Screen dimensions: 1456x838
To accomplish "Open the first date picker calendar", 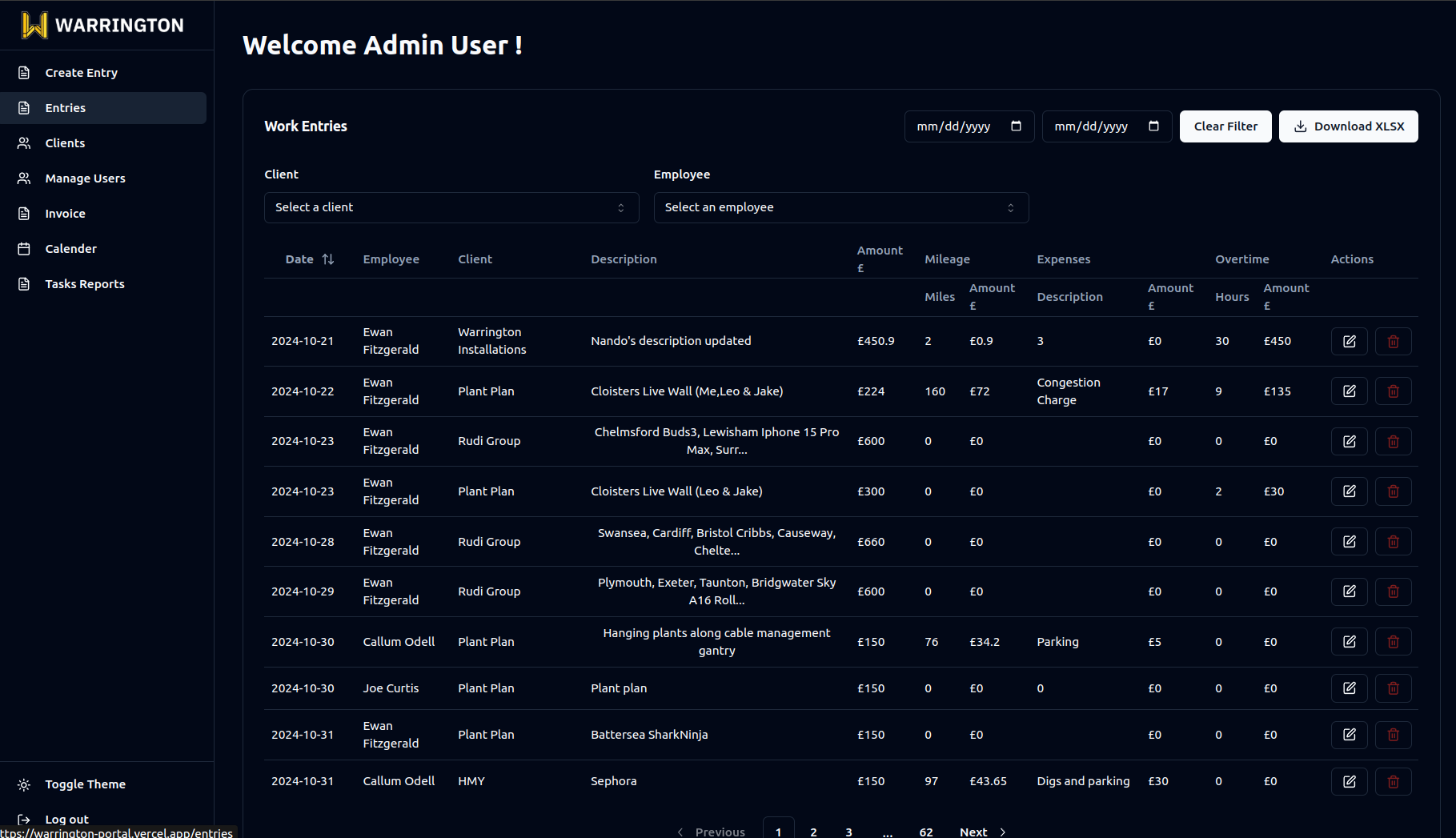I will pyautogui.click(x=1017, y=126).
